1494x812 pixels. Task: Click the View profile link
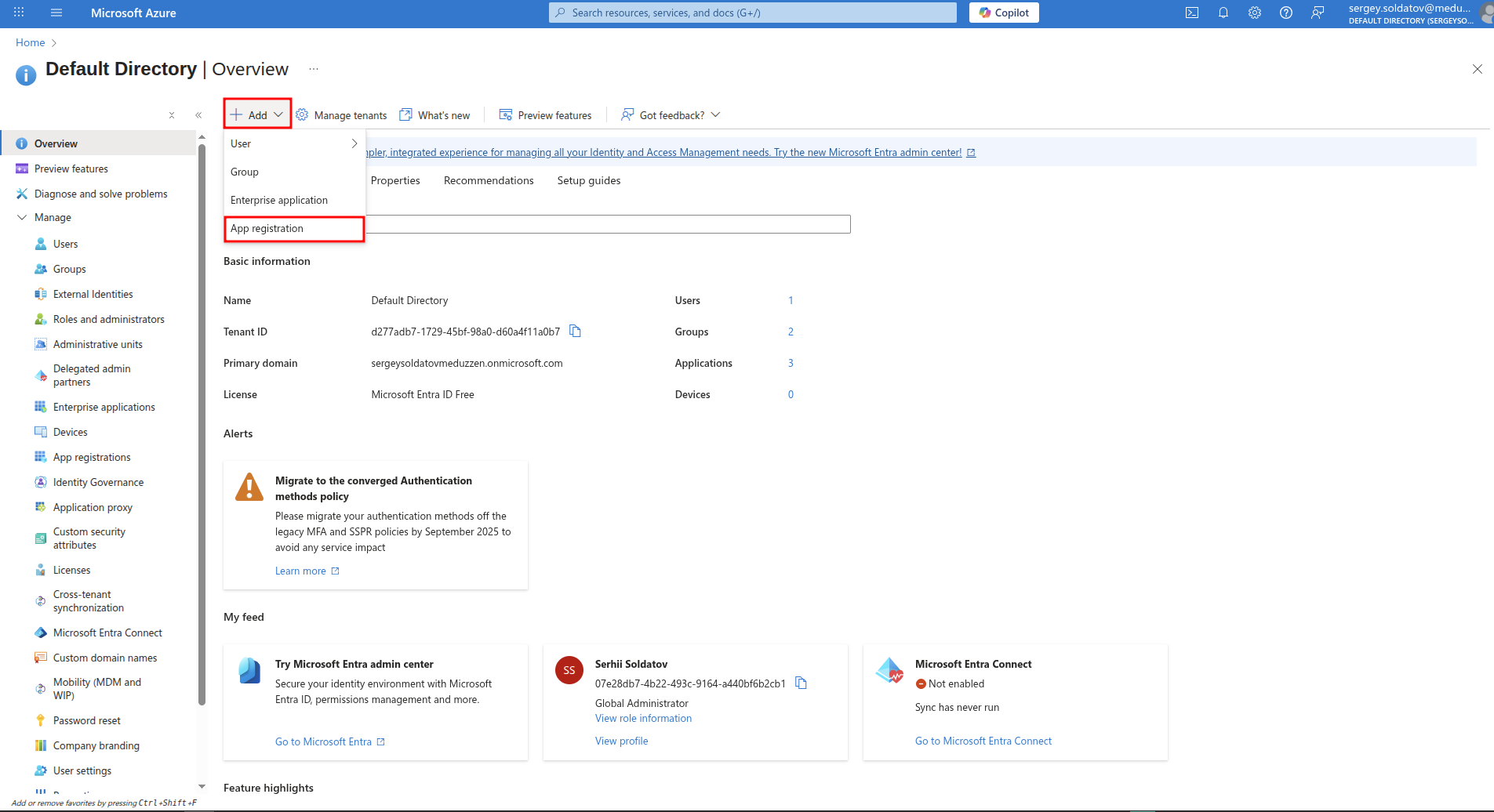coord(621,741)
